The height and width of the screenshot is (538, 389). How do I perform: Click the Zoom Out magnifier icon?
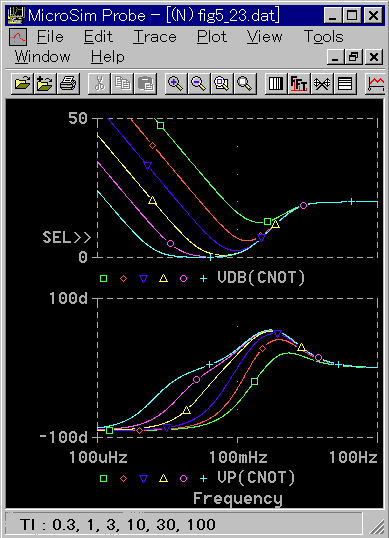tap(199, 83)
